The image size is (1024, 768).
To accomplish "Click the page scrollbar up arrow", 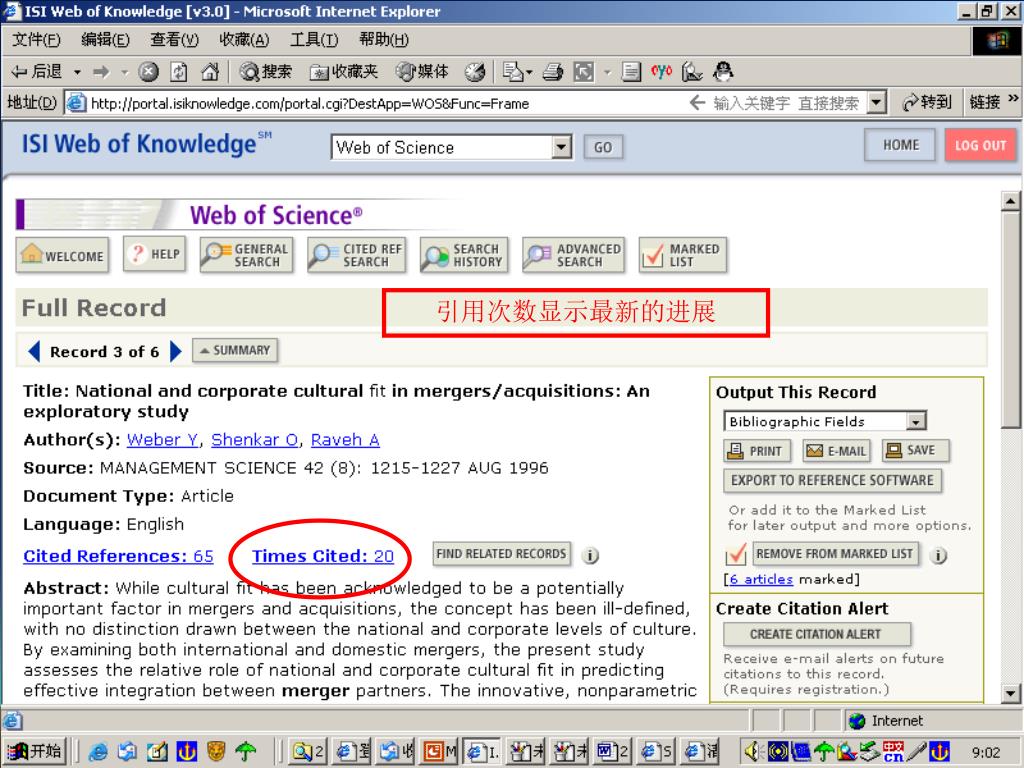I will (x=1010, y=201).
